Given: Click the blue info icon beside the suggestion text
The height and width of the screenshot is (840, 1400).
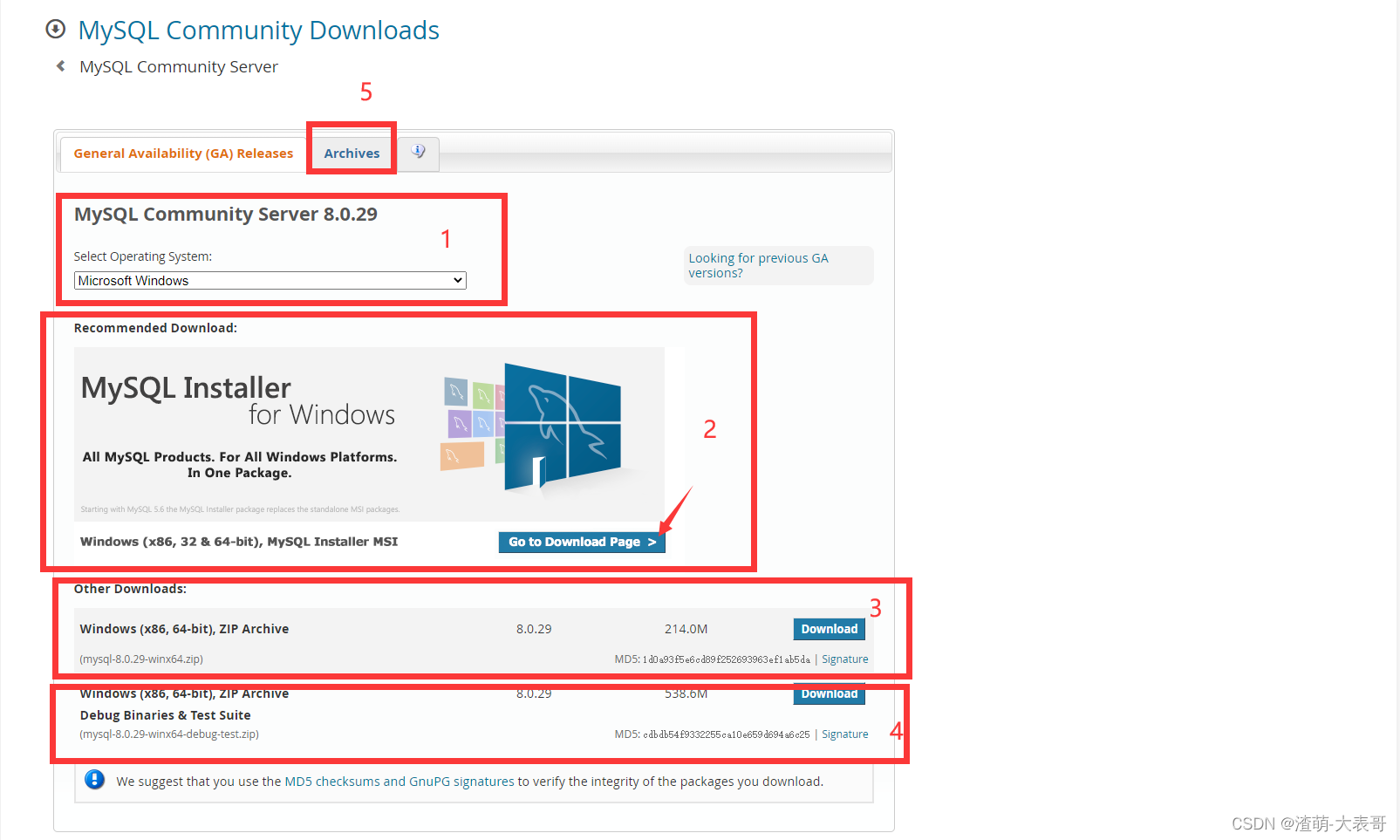Looking at the screenshot, I should point(94,780).
